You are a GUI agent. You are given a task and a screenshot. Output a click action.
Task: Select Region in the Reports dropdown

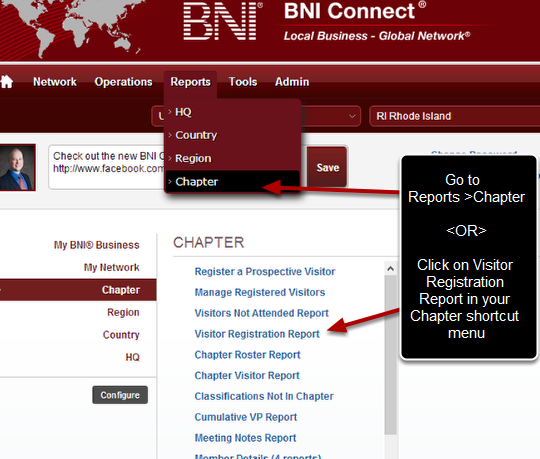(233, 158)
